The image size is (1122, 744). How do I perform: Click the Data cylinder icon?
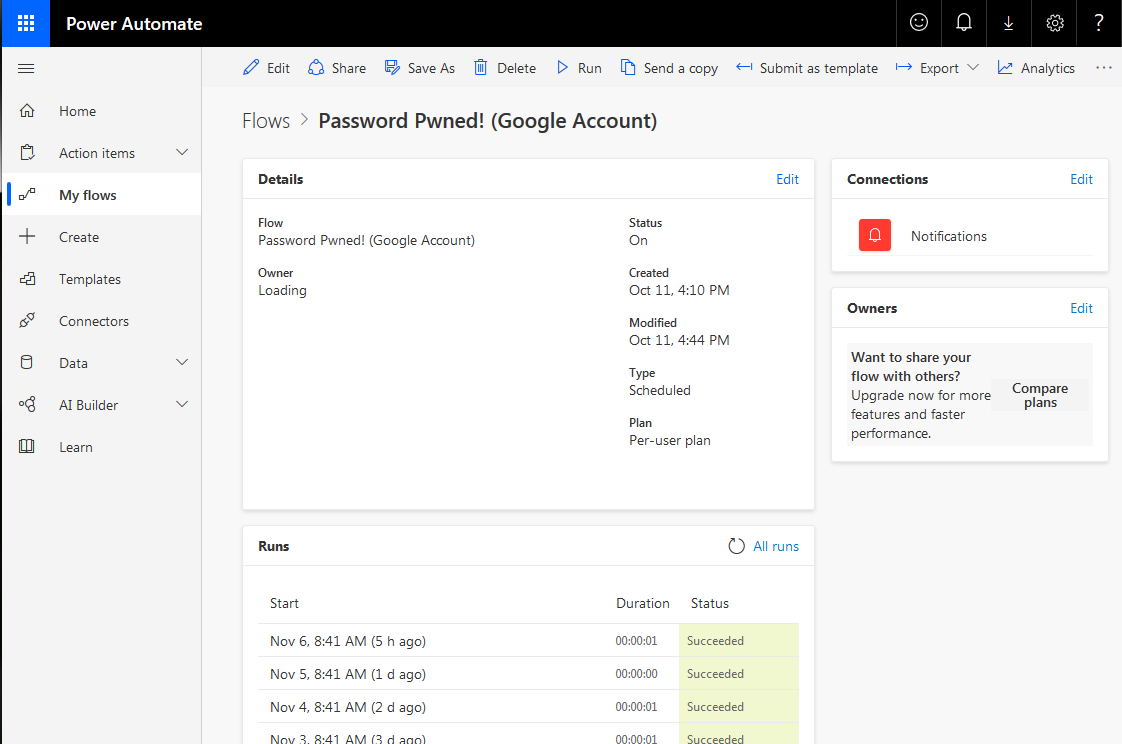[27, 363]
